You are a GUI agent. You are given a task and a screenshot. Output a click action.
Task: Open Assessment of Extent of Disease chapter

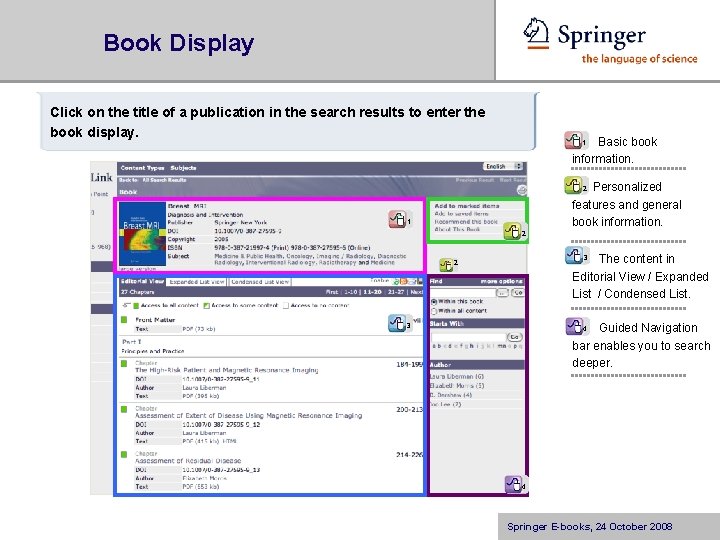coord(248,416)
